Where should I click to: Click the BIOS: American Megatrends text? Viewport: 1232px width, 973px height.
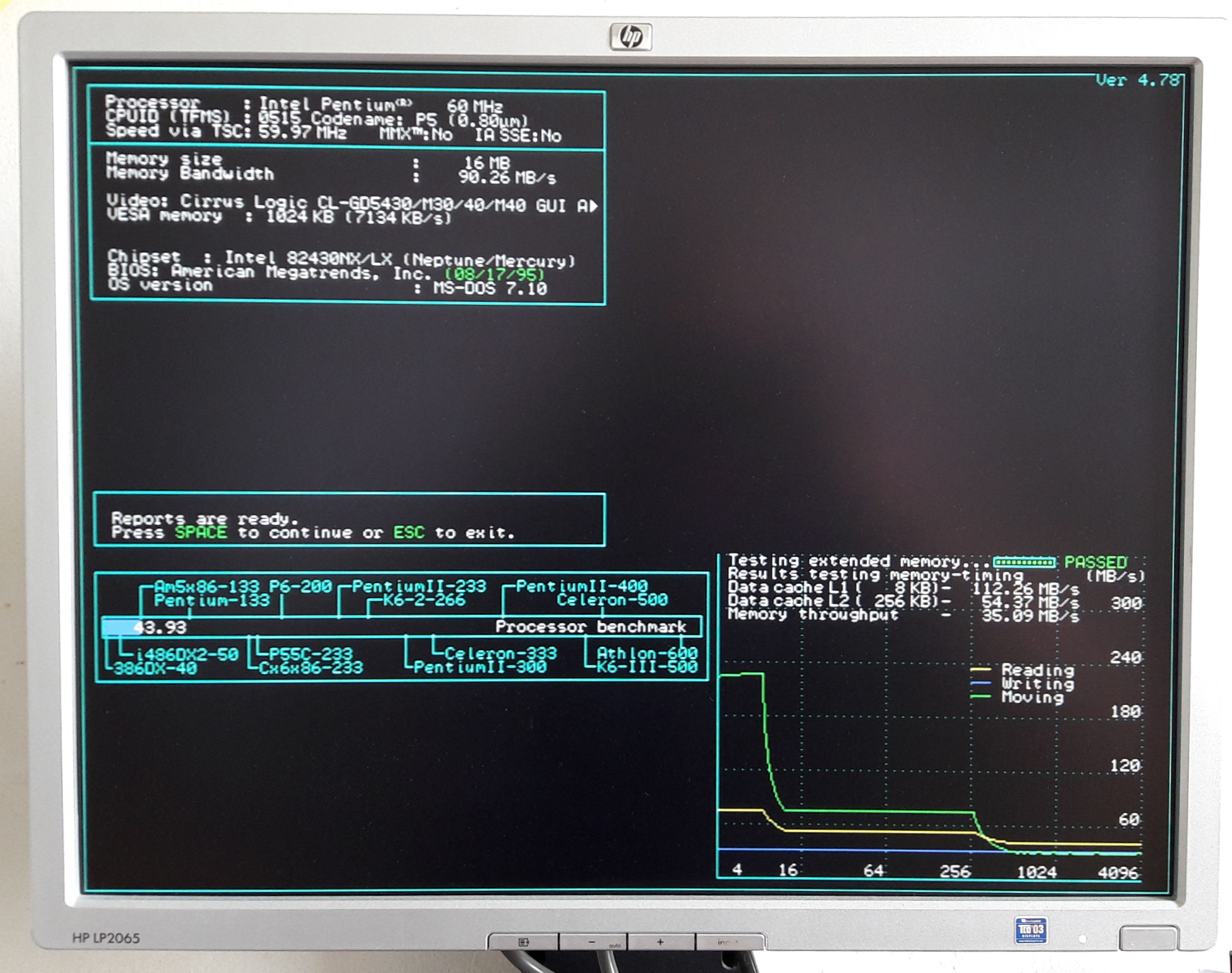[269, 272]
